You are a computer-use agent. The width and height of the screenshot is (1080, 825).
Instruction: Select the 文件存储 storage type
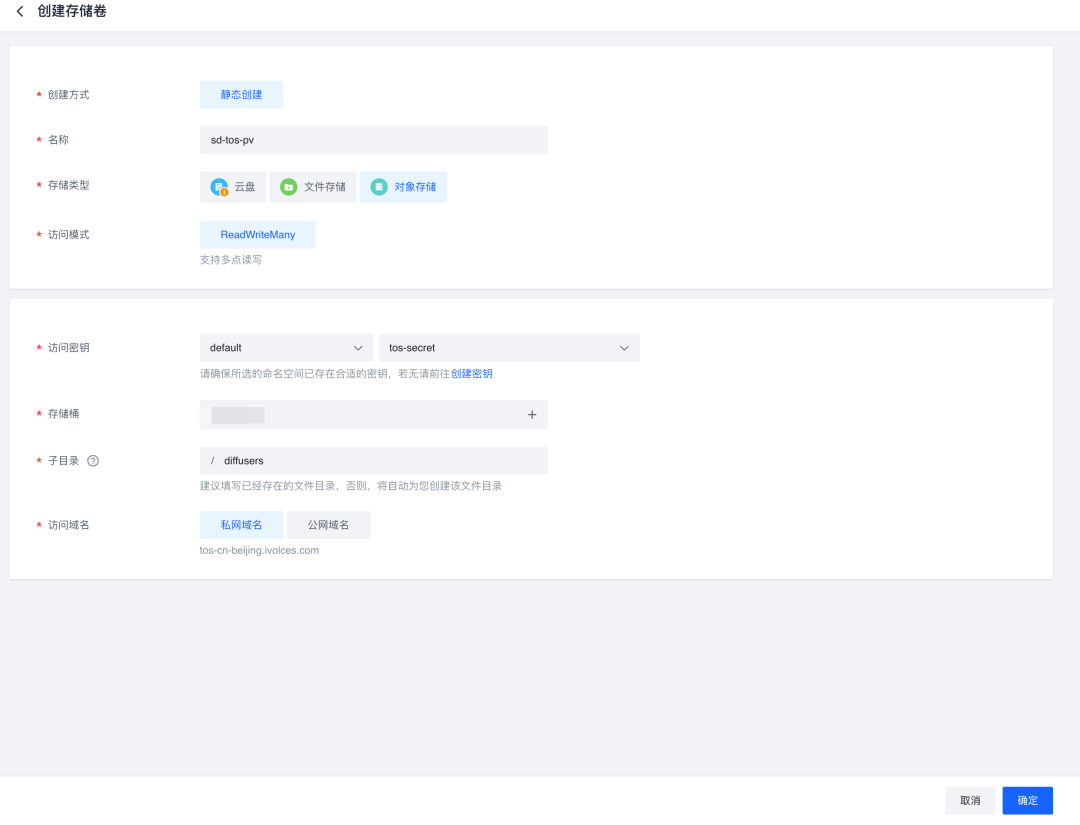click(313, 187)
